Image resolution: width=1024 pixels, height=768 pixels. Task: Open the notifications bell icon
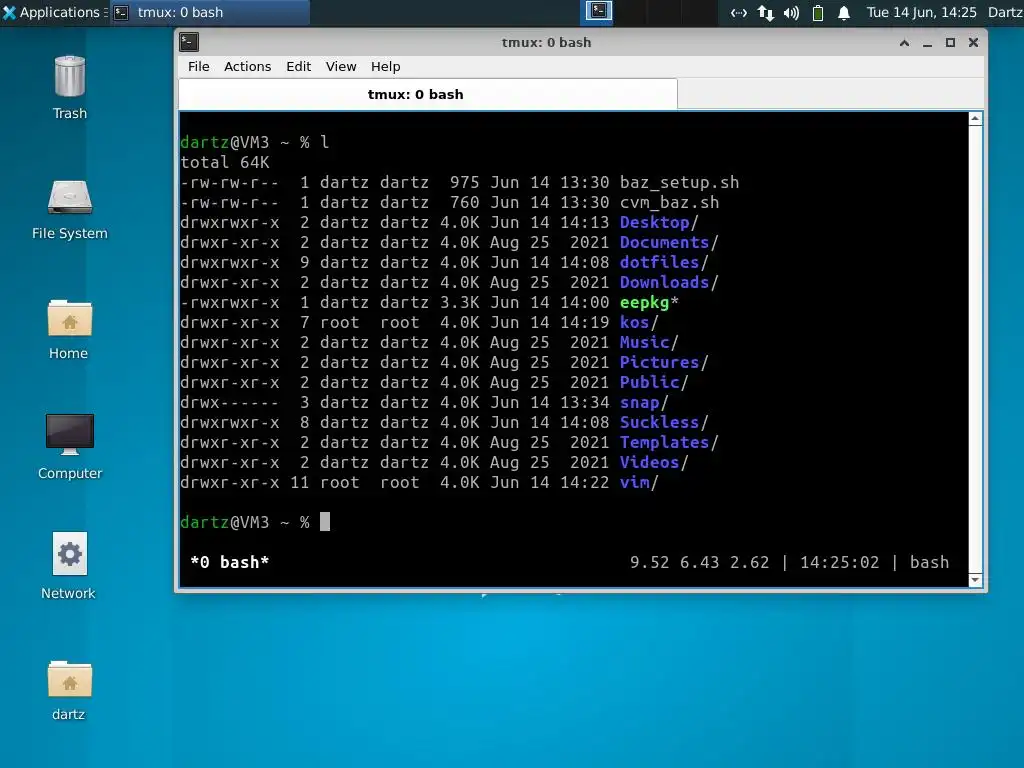(844, 12)
